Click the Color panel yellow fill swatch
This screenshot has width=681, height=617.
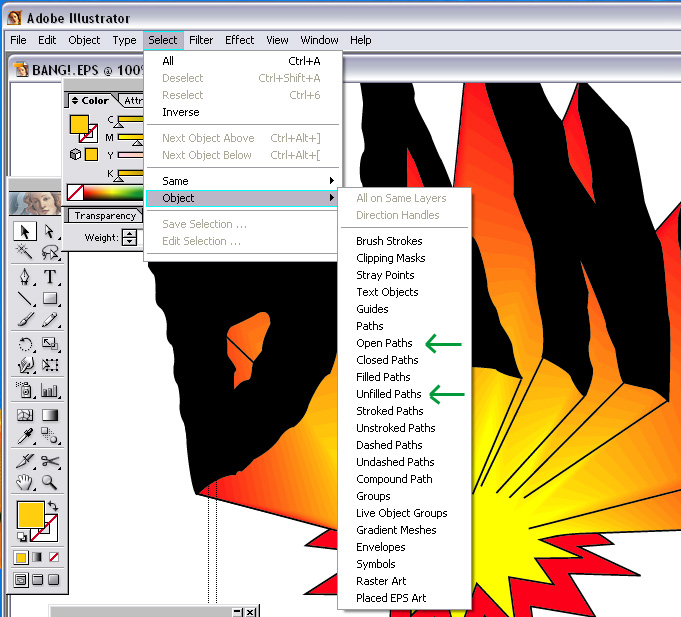point(79,124)
